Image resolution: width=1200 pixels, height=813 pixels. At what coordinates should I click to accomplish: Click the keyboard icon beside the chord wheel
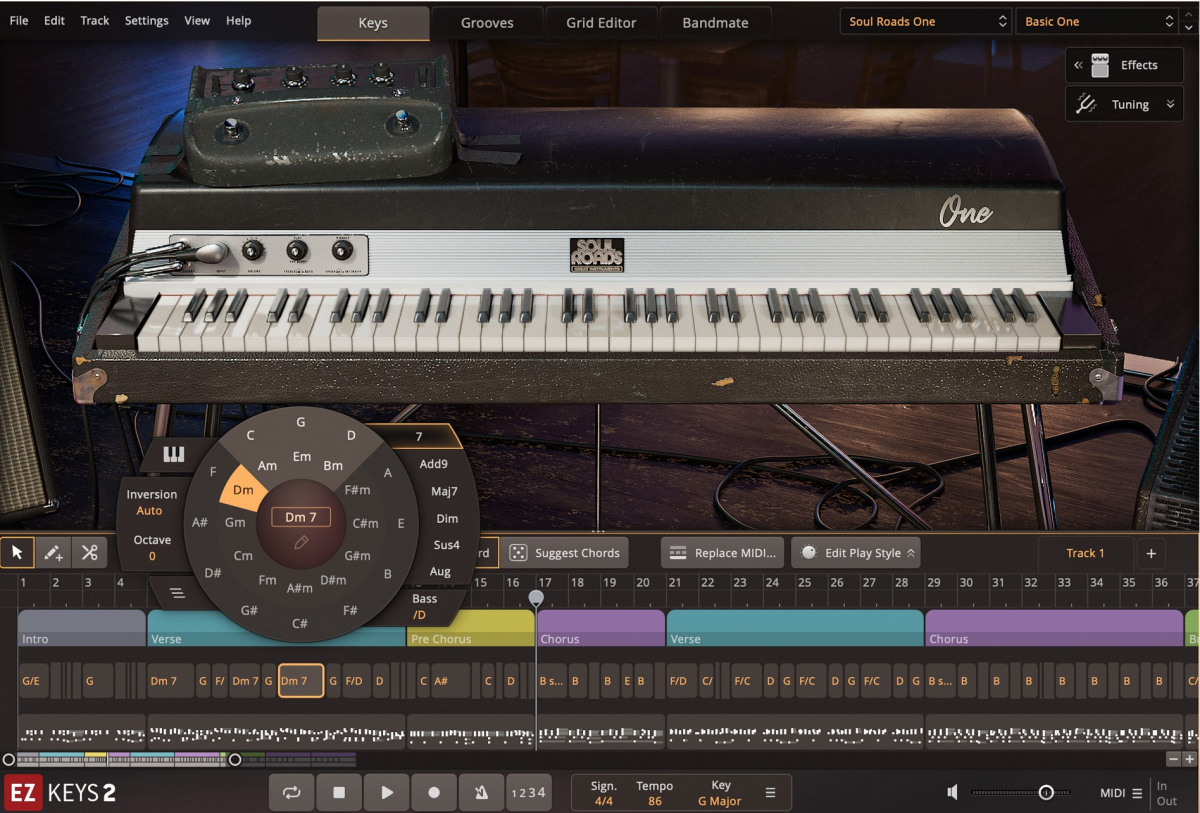tap(173, 455)
